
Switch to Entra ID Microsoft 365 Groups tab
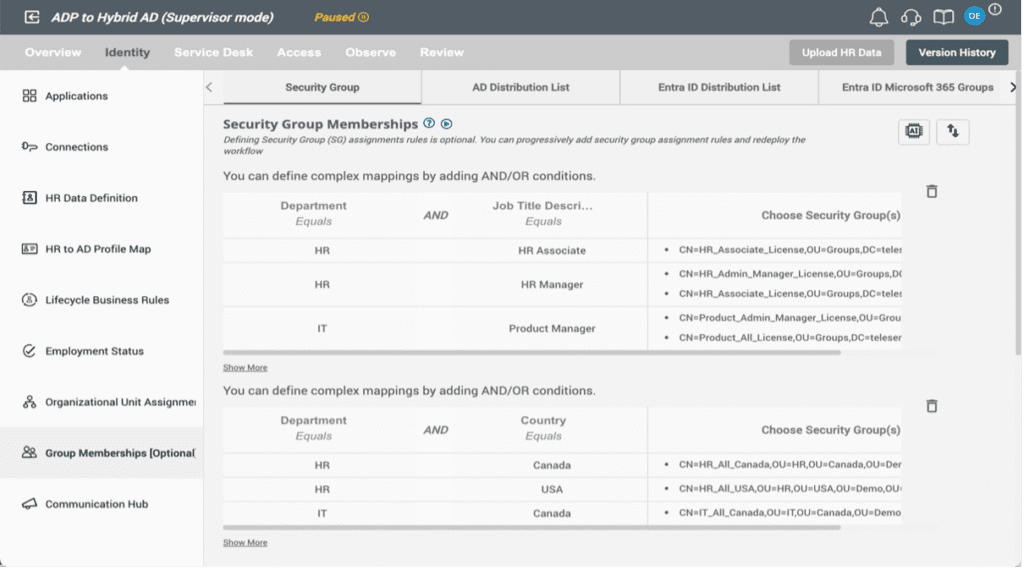click(x=917, y=87)
